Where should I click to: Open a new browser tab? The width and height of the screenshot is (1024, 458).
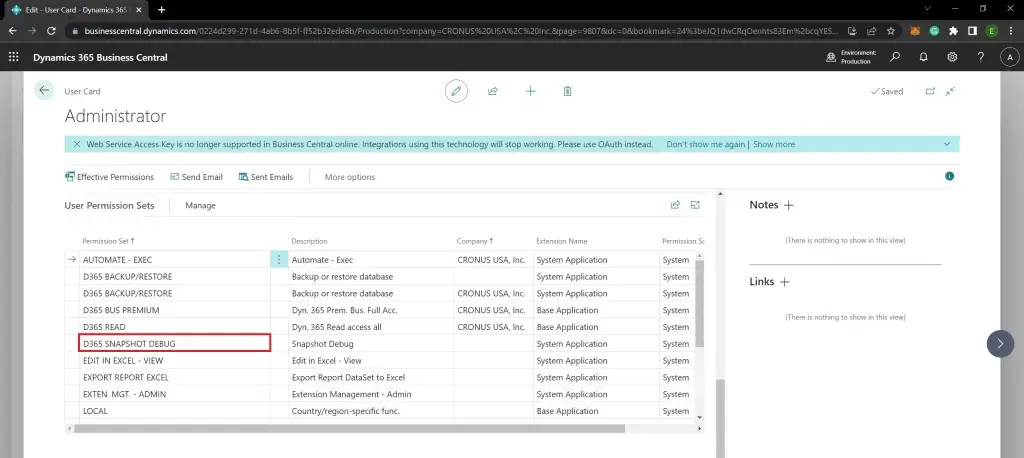click(161, 10)
